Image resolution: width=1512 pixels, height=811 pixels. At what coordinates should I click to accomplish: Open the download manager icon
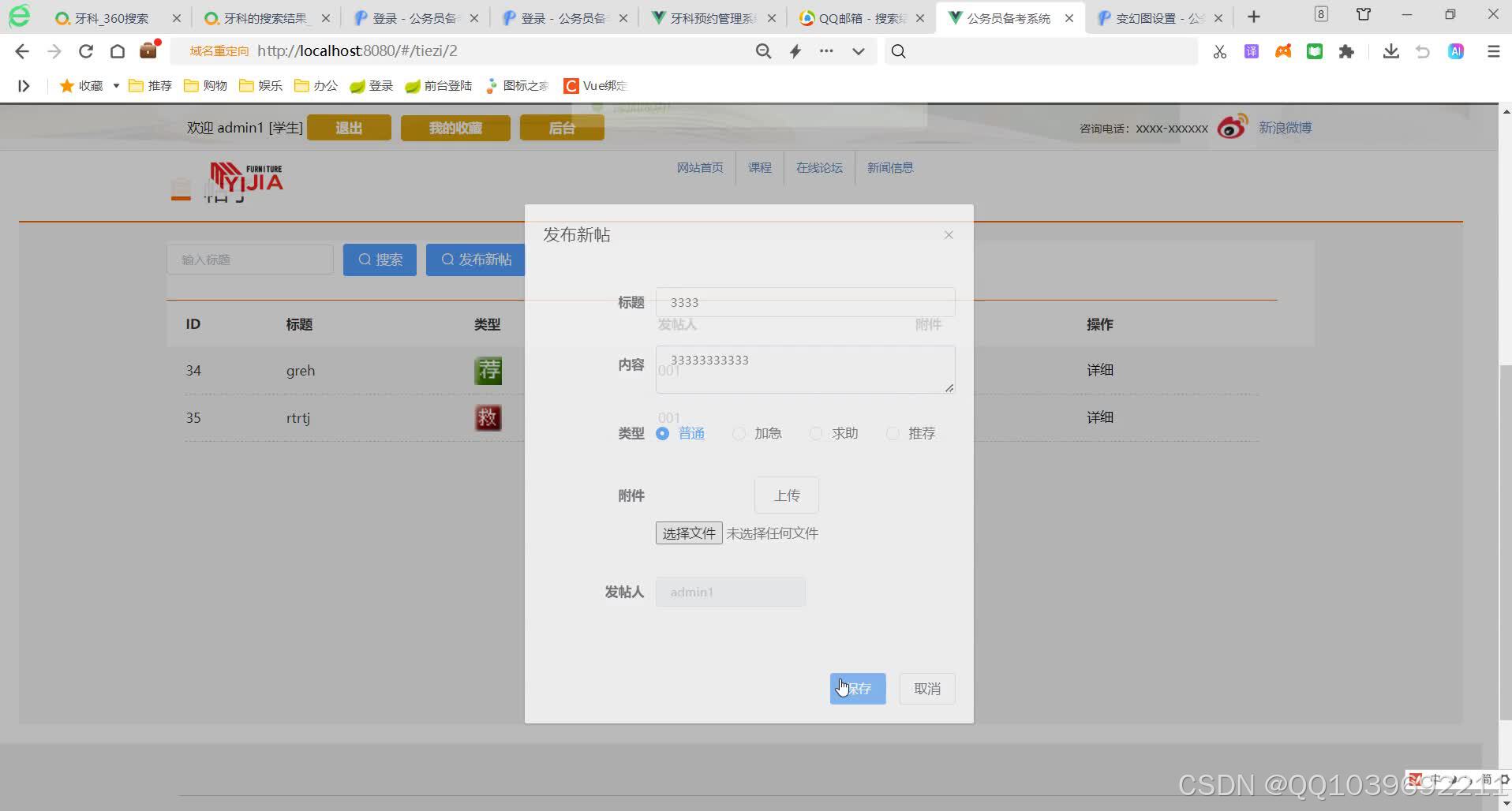[x=1390, y=50]
